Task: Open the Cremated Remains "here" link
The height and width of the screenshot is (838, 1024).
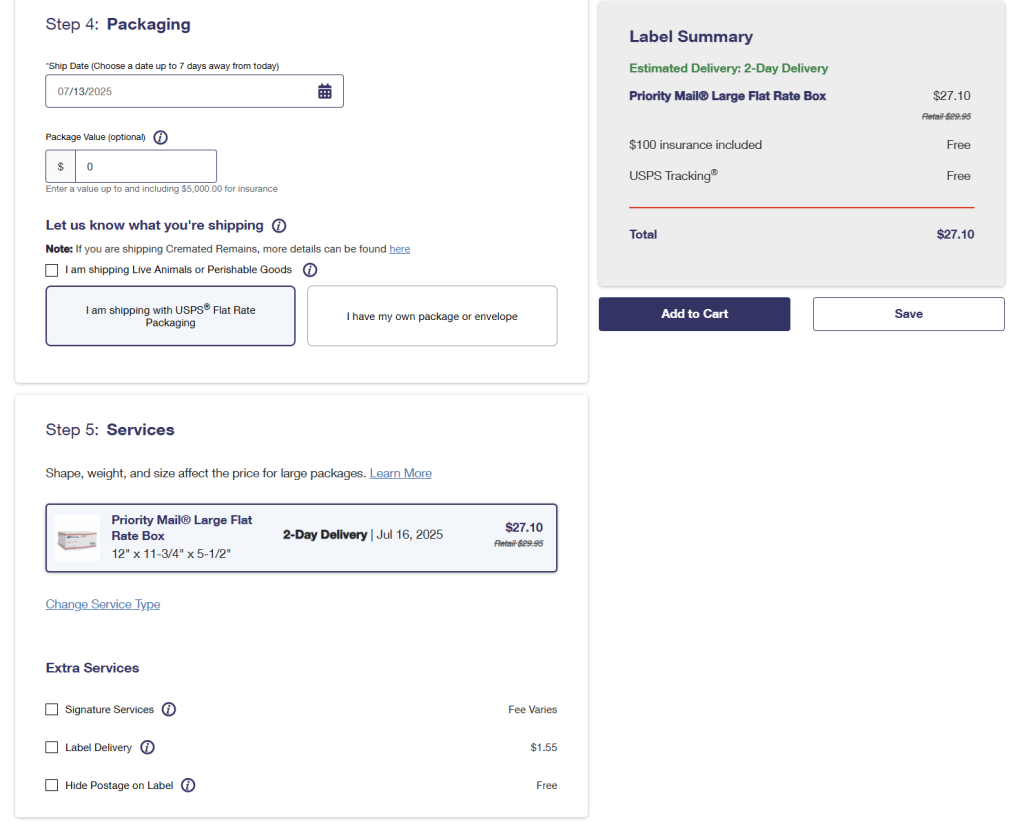Action: (x=399, y=249)
